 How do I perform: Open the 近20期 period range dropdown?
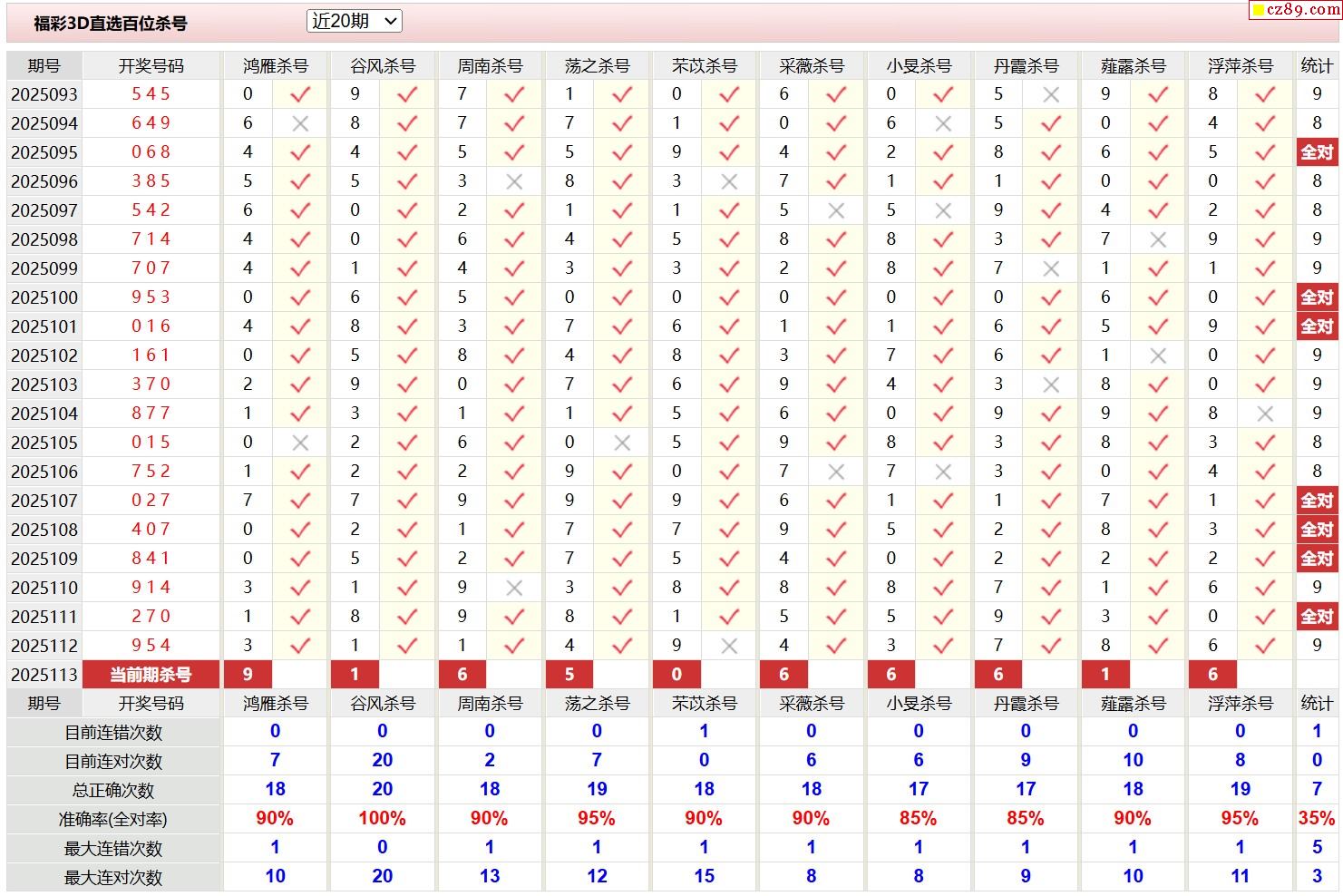pos(354,21)
